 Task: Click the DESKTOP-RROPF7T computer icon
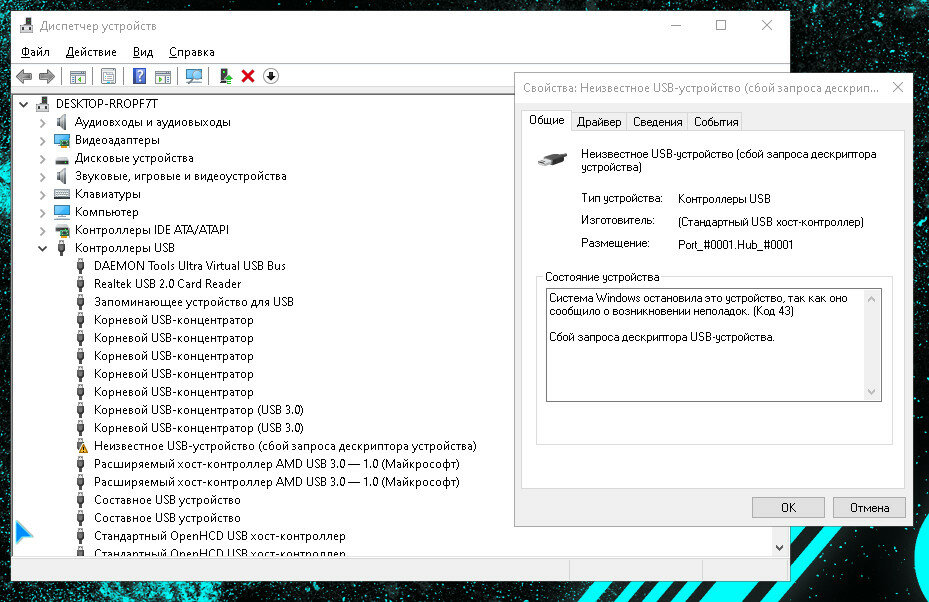click(43, 104)
